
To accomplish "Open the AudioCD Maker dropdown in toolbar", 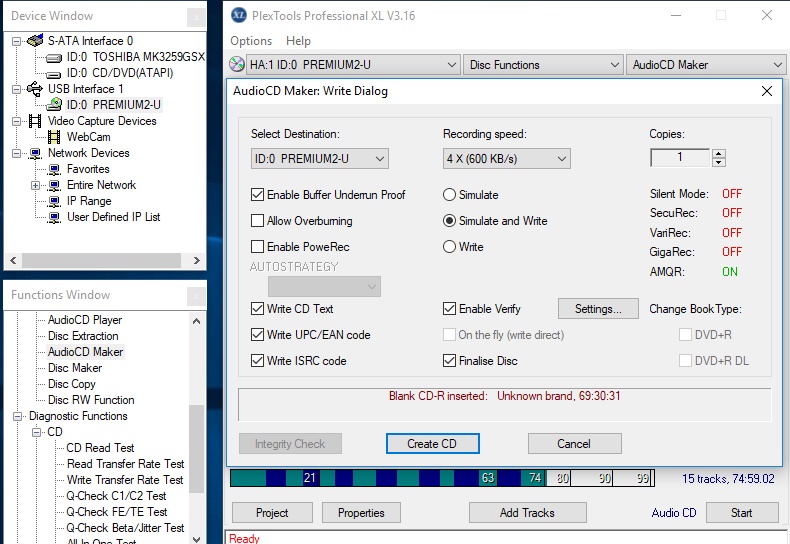I will (x=706, y=64).
